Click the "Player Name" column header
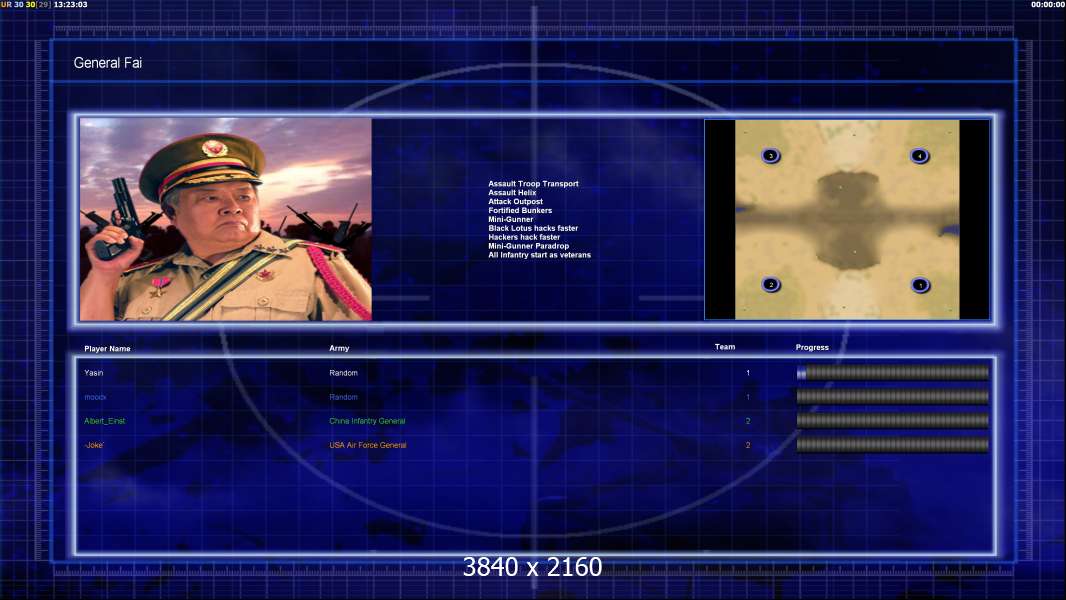This screenshot has width=1066, height=600. click(x=107, y=349)
